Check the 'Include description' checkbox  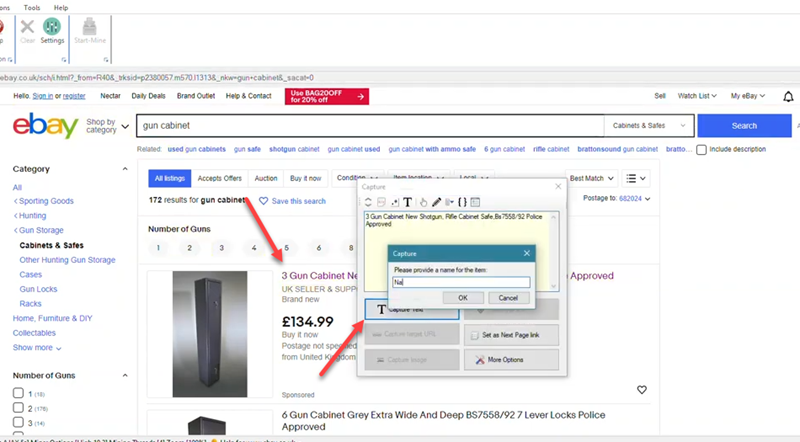pos(701,149)
